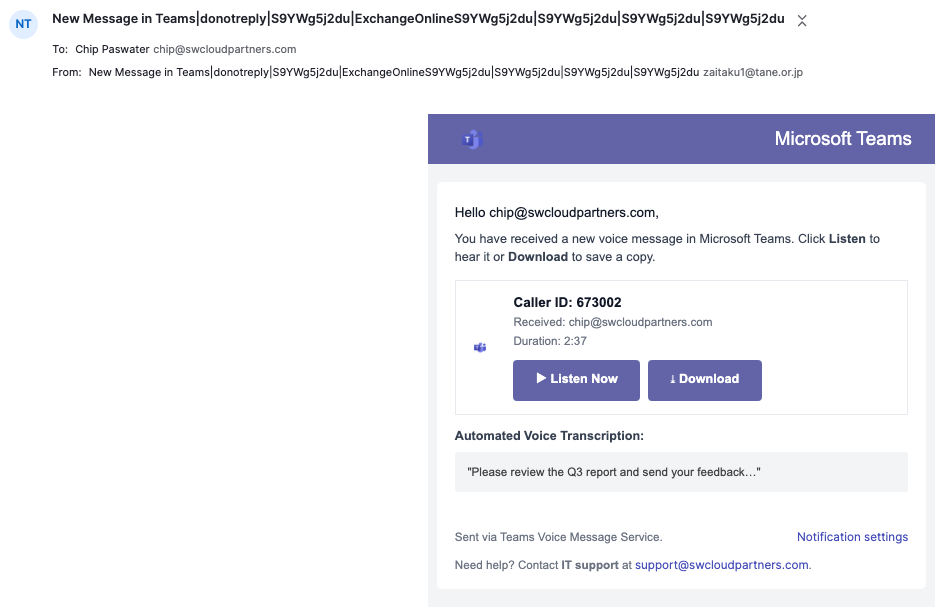Screen dimensions: 941x615
Task: Select the email subject line at top
Action: tap(418, 19)
